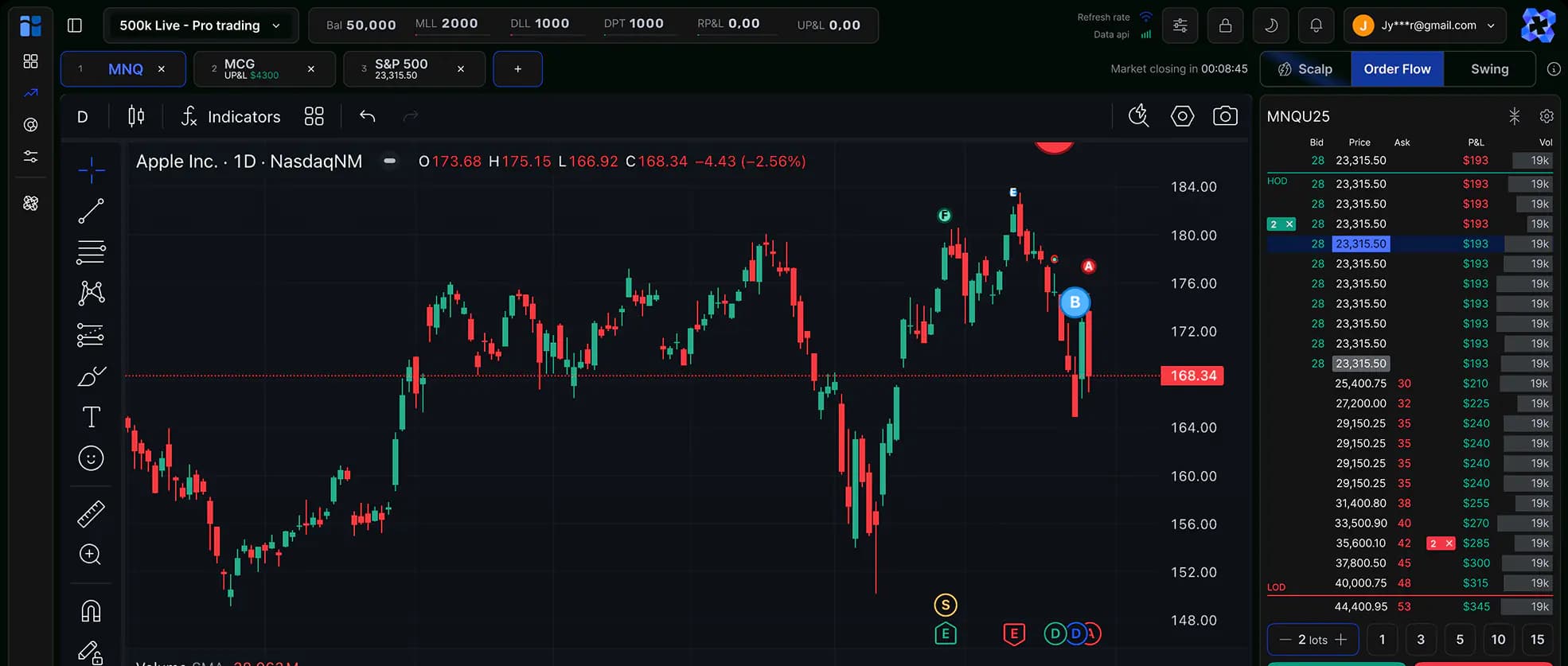Viewport: 1568px width, 666px height.
Task: Set lot size to 10
Action: tap(1498, 639)
